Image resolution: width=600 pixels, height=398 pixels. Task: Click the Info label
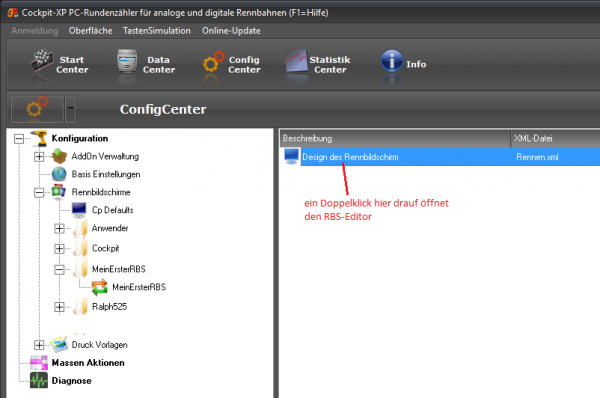[416, 64]
